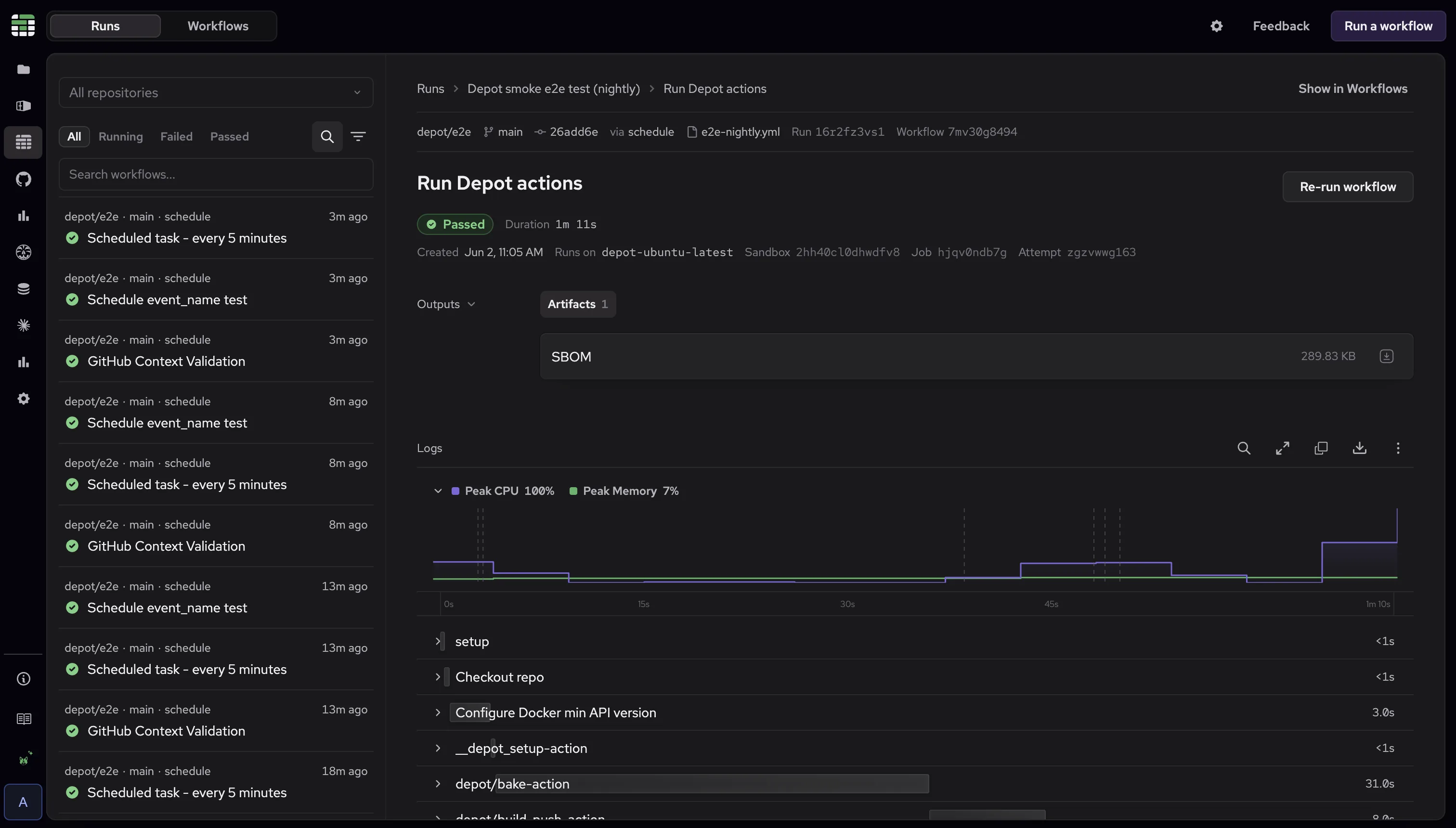Screen dimensions: 1456x828
Task: Expand logs to fullscreen with the arrows icon
Action: (1283, 448)
